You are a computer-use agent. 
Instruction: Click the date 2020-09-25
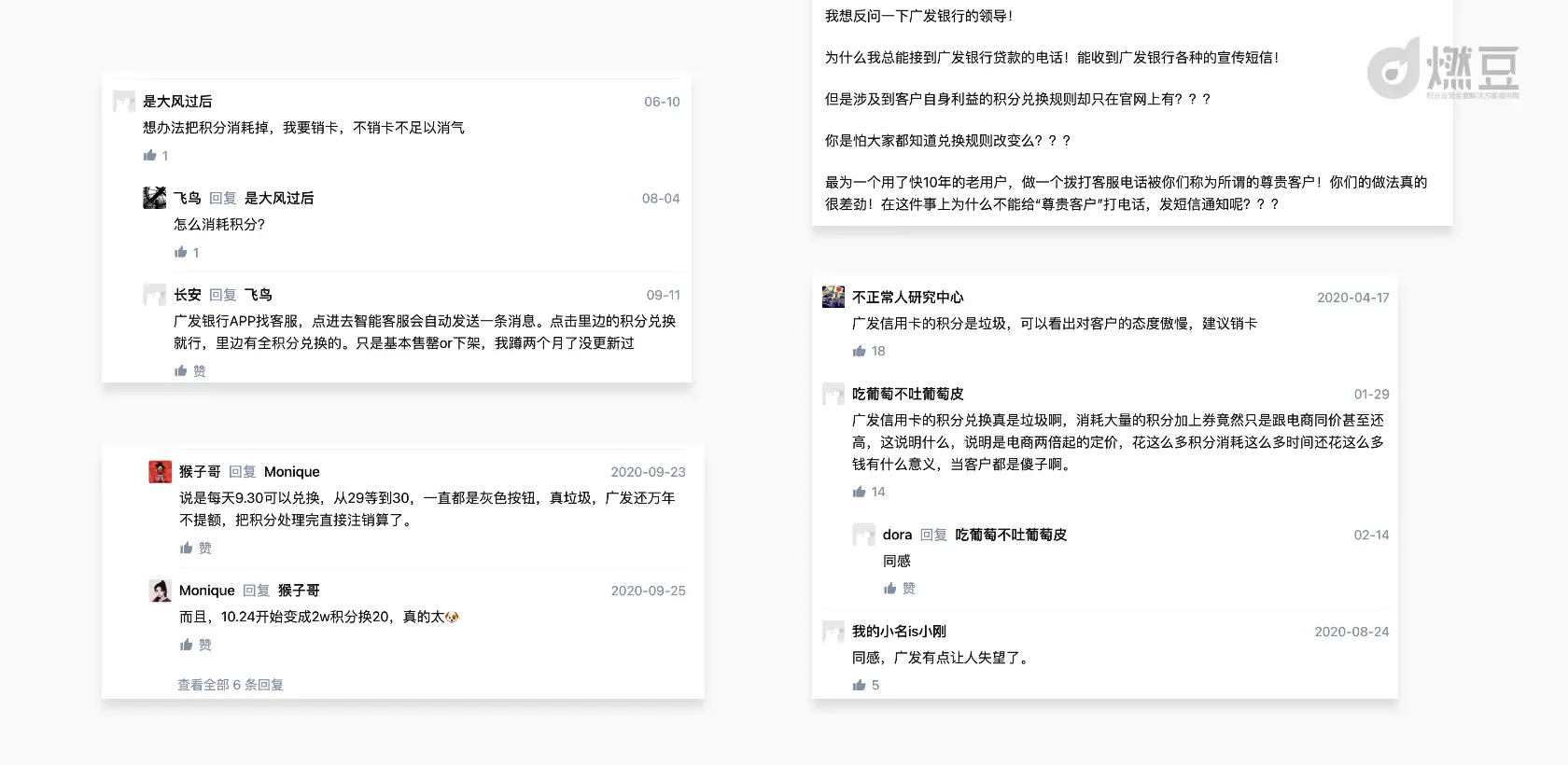[649, 591]
